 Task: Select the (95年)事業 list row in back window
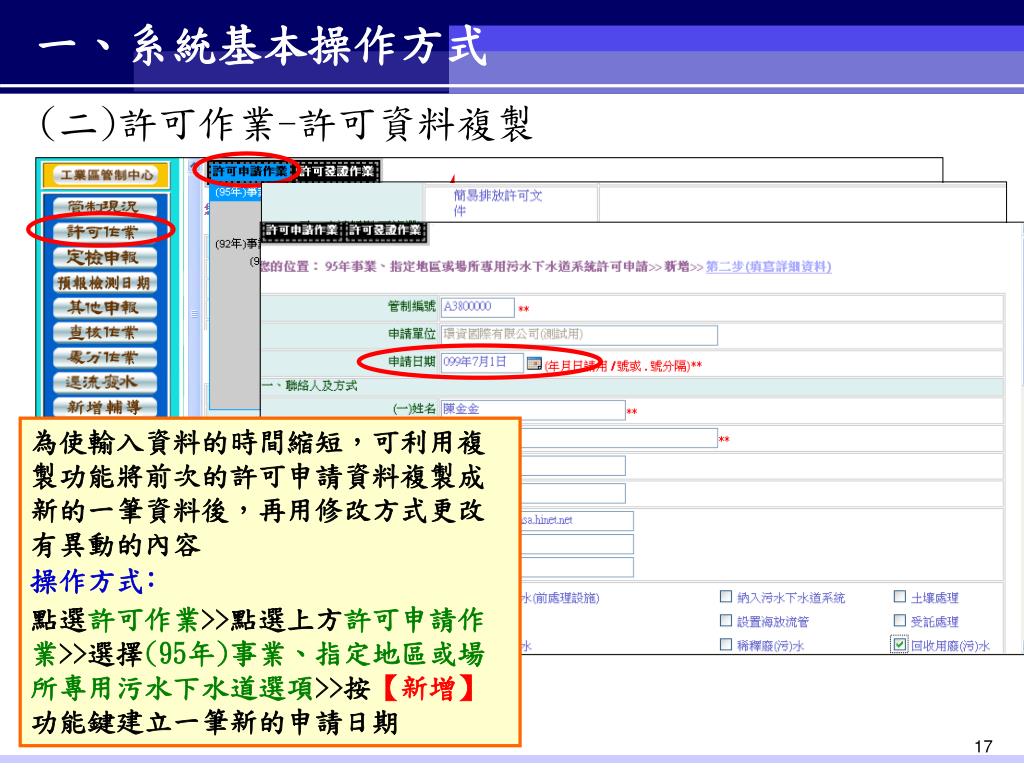point(236,192)
